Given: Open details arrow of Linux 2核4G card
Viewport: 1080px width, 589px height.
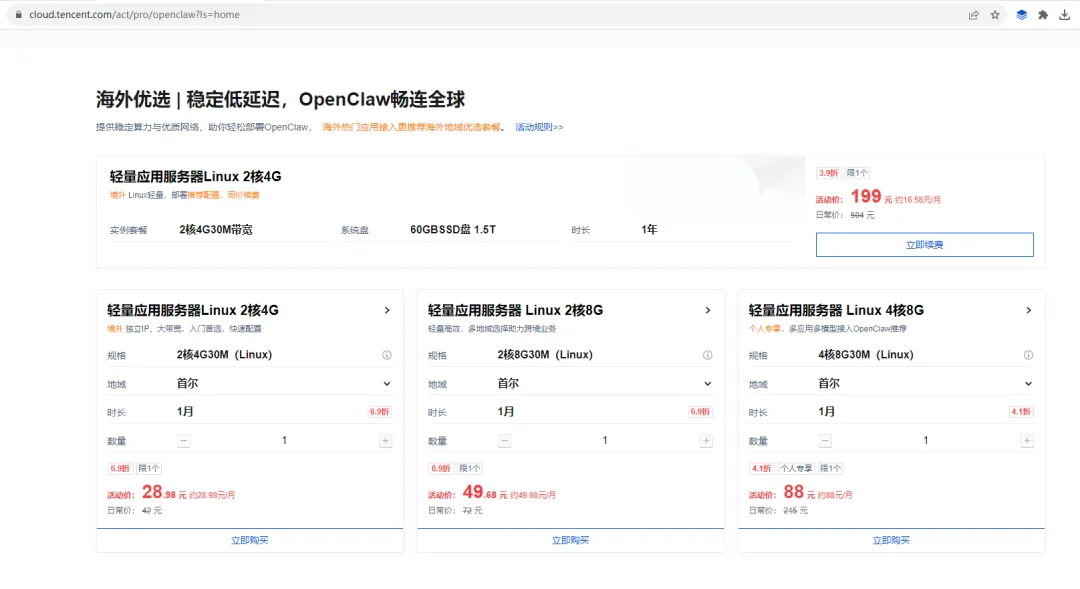Looking at the screenshot, I should pos(387,311).
